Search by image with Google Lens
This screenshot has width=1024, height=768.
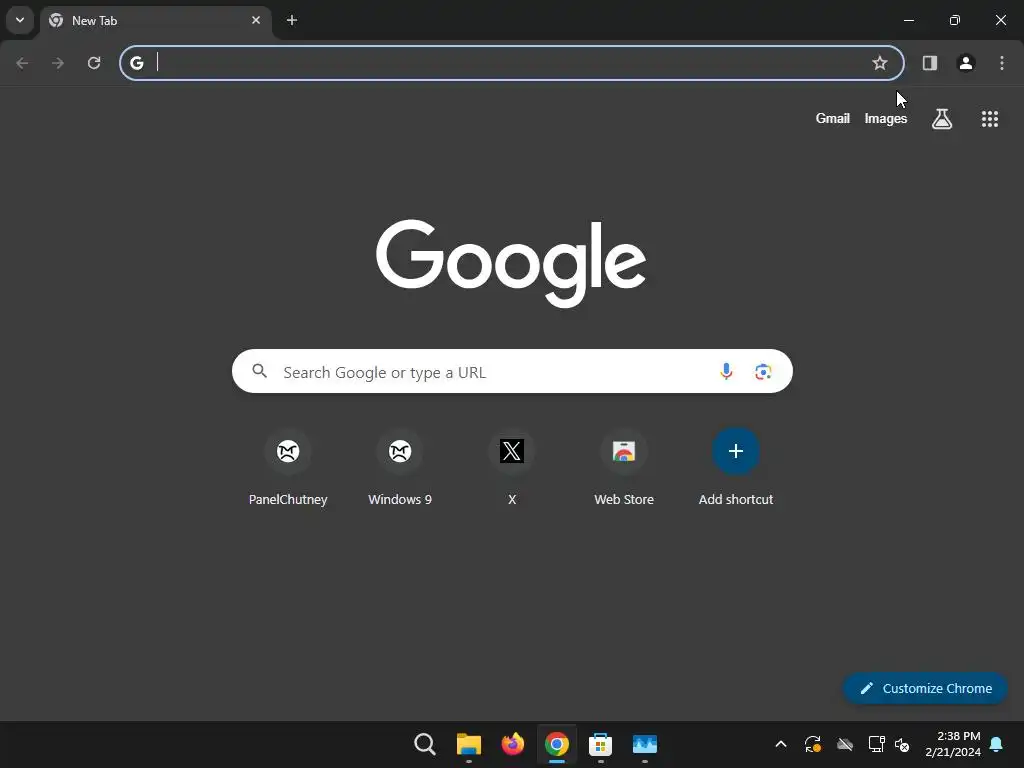tap(763, 372)
